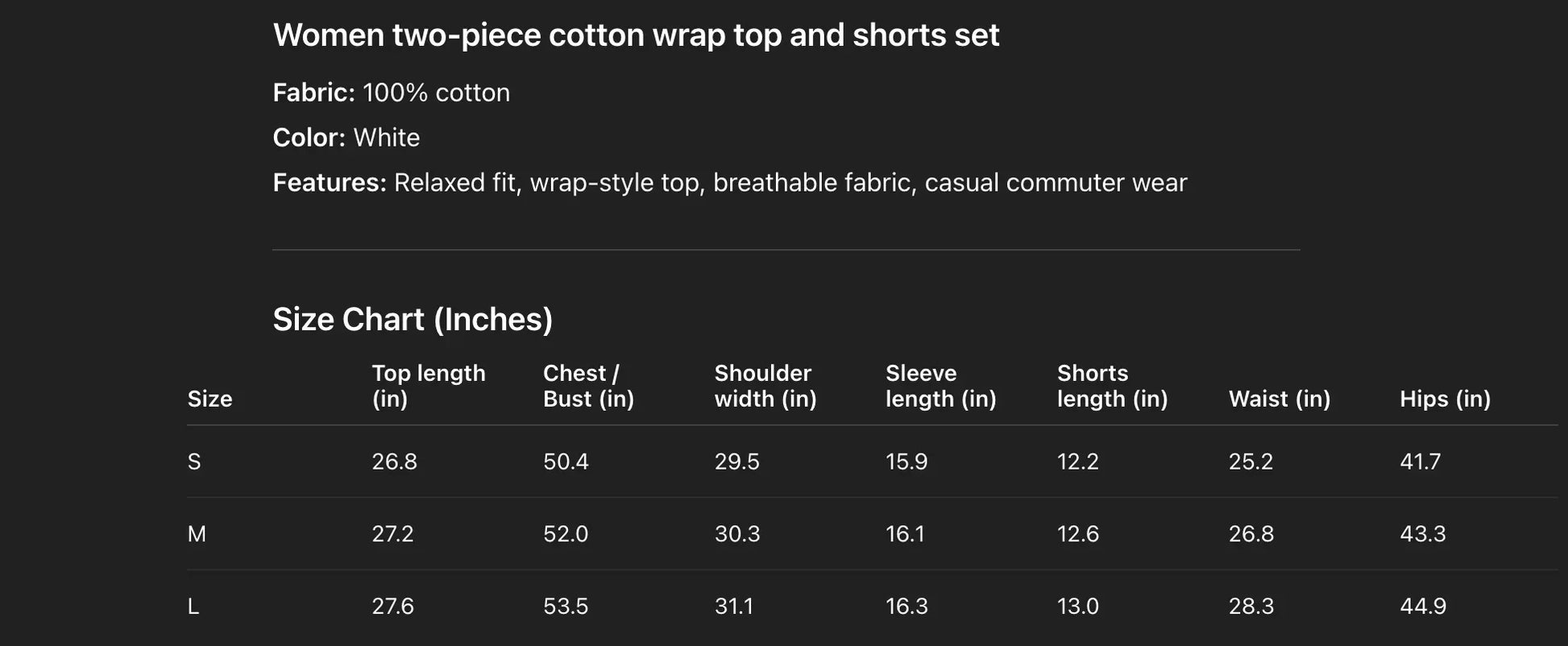This screenshot has width=1568, height=646.
Task: Click the 12.2 shorts length value
Action: pos(1077,462)
